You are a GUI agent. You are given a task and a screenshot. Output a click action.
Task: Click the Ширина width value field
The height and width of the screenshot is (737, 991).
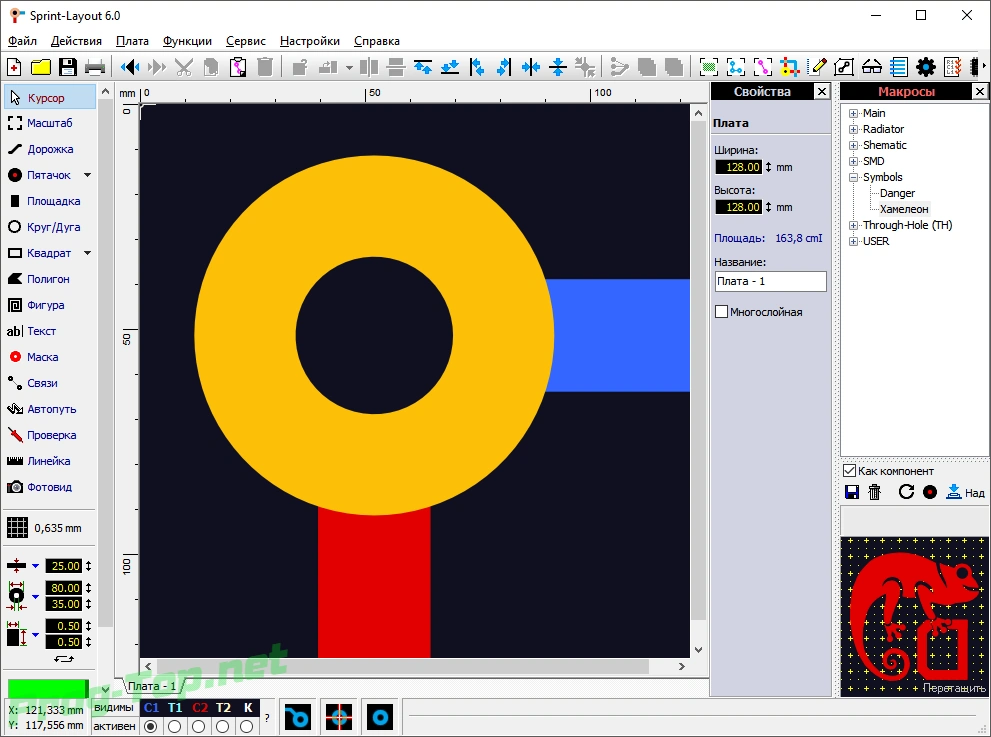pos(738,167)
